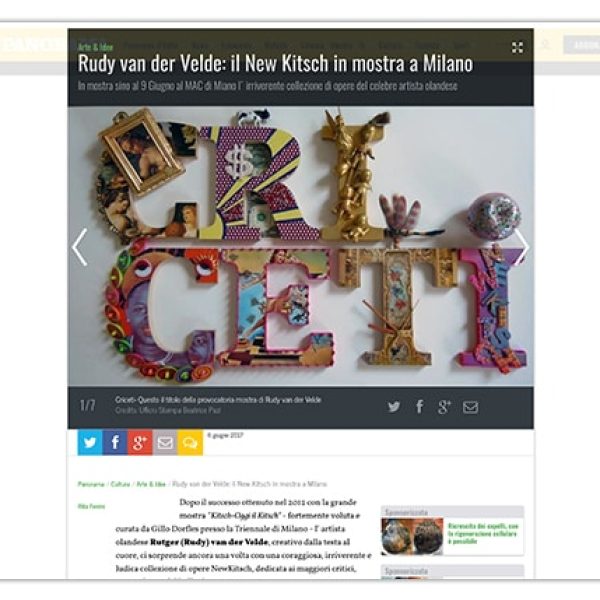The image size is (600, 600).
Task: Open Arte & Idee category label
Action: coord(96,47)
